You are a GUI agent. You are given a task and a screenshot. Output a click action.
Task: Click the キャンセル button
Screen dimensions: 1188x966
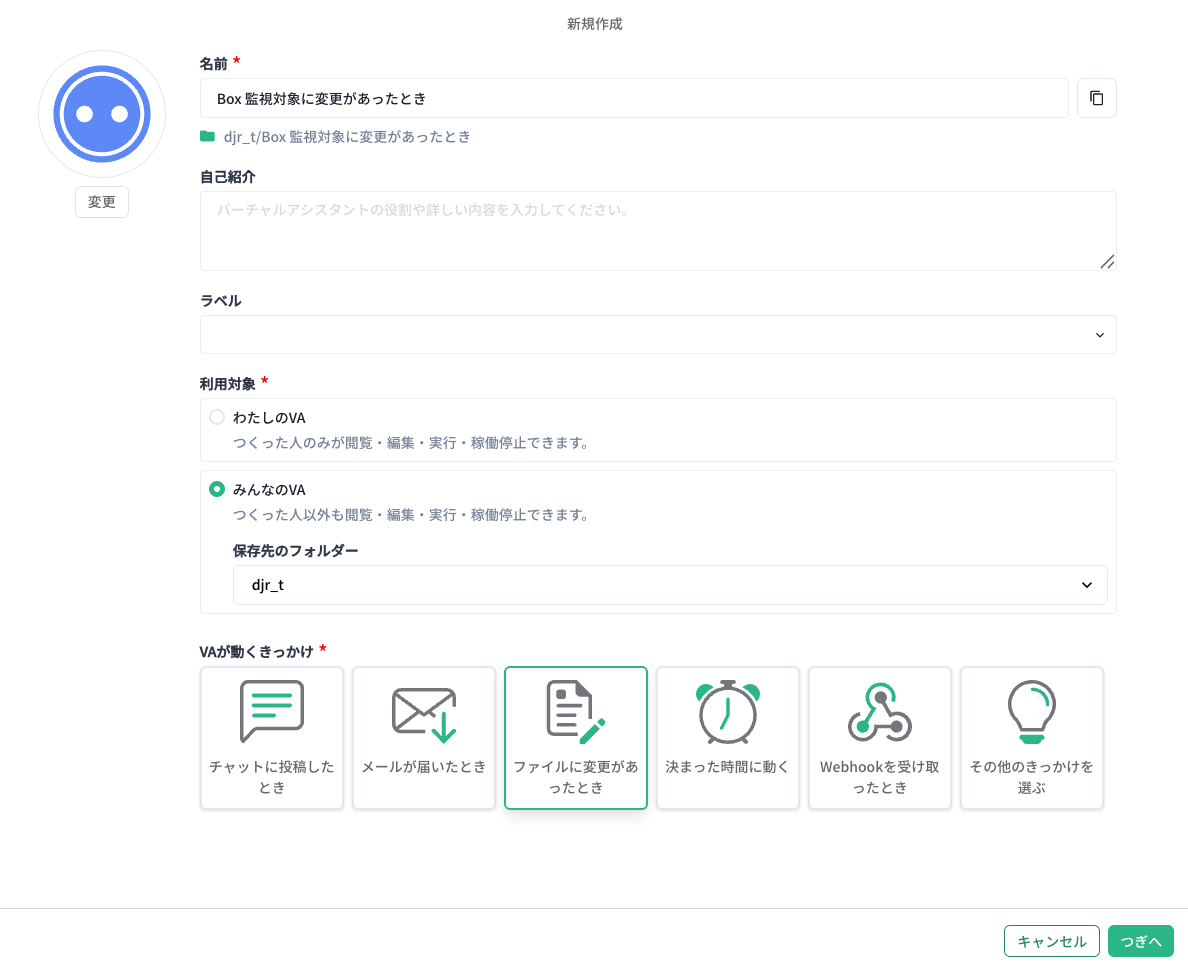pos(1051,941)
